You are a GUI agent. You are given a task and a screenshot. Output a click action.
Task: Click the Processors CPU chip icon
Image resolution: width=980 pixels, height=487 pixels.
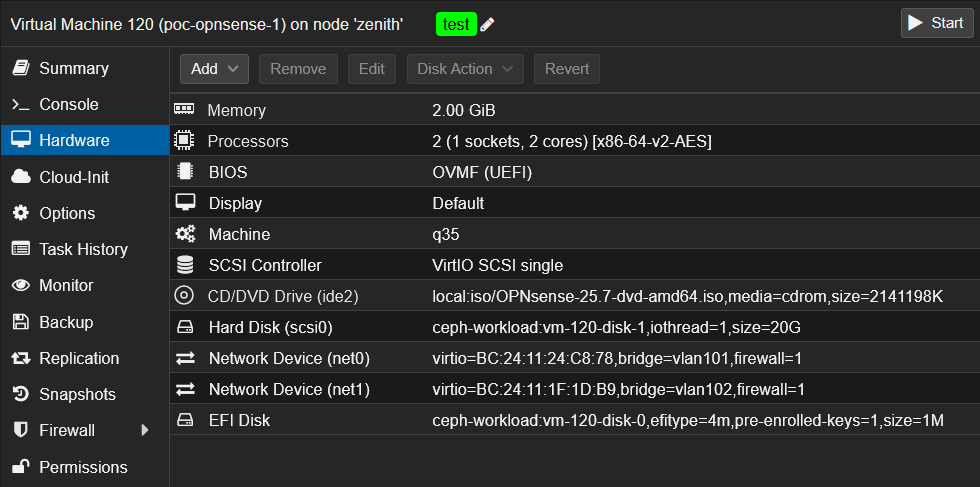(184, 141)
